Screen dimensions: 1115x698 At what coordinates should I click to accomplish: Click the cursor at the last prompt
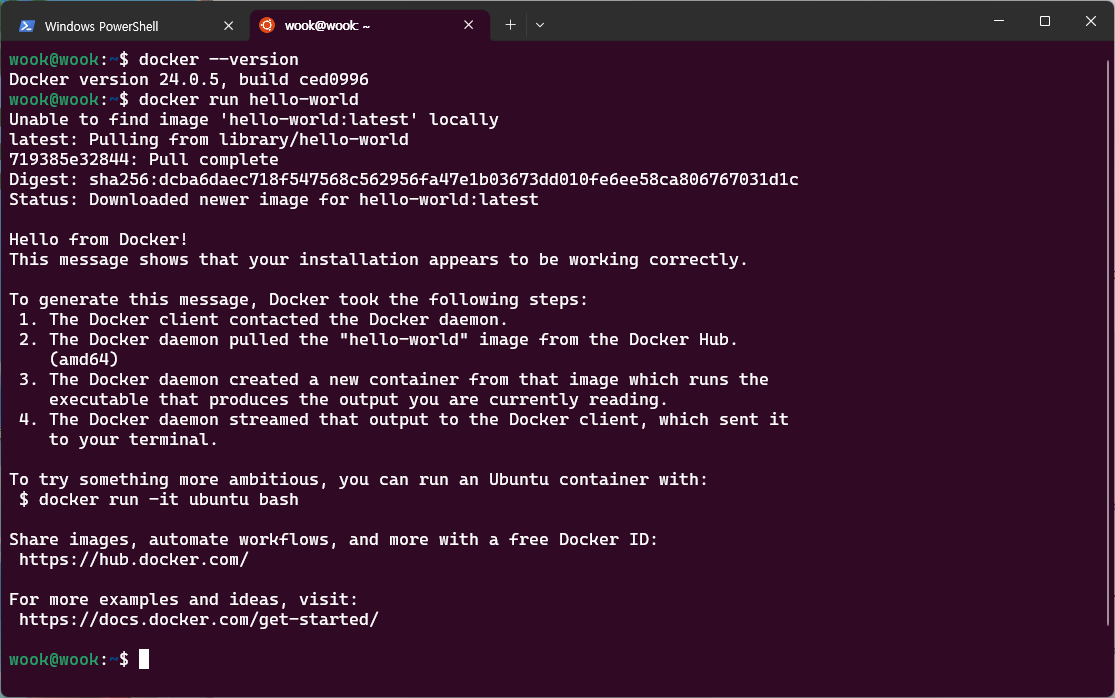coord(144,659)
